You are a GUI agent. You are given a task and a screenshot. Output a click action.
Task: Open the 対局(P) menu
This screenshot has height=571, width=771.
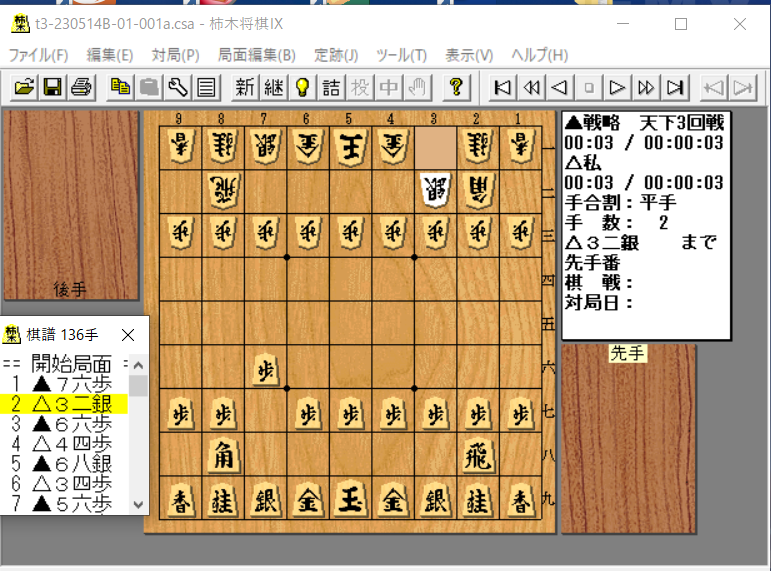click(x=175, y=55)
